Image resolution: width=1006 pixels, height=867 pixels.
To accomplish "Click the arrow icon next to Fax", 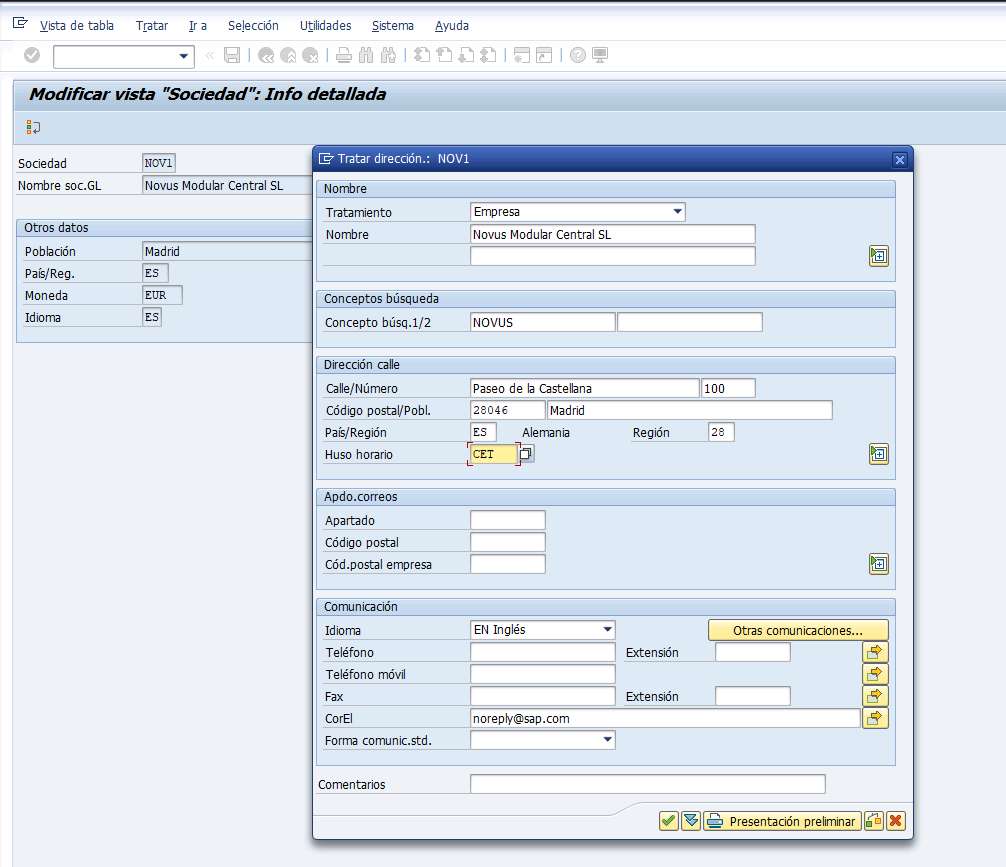I will coord(874,696).
